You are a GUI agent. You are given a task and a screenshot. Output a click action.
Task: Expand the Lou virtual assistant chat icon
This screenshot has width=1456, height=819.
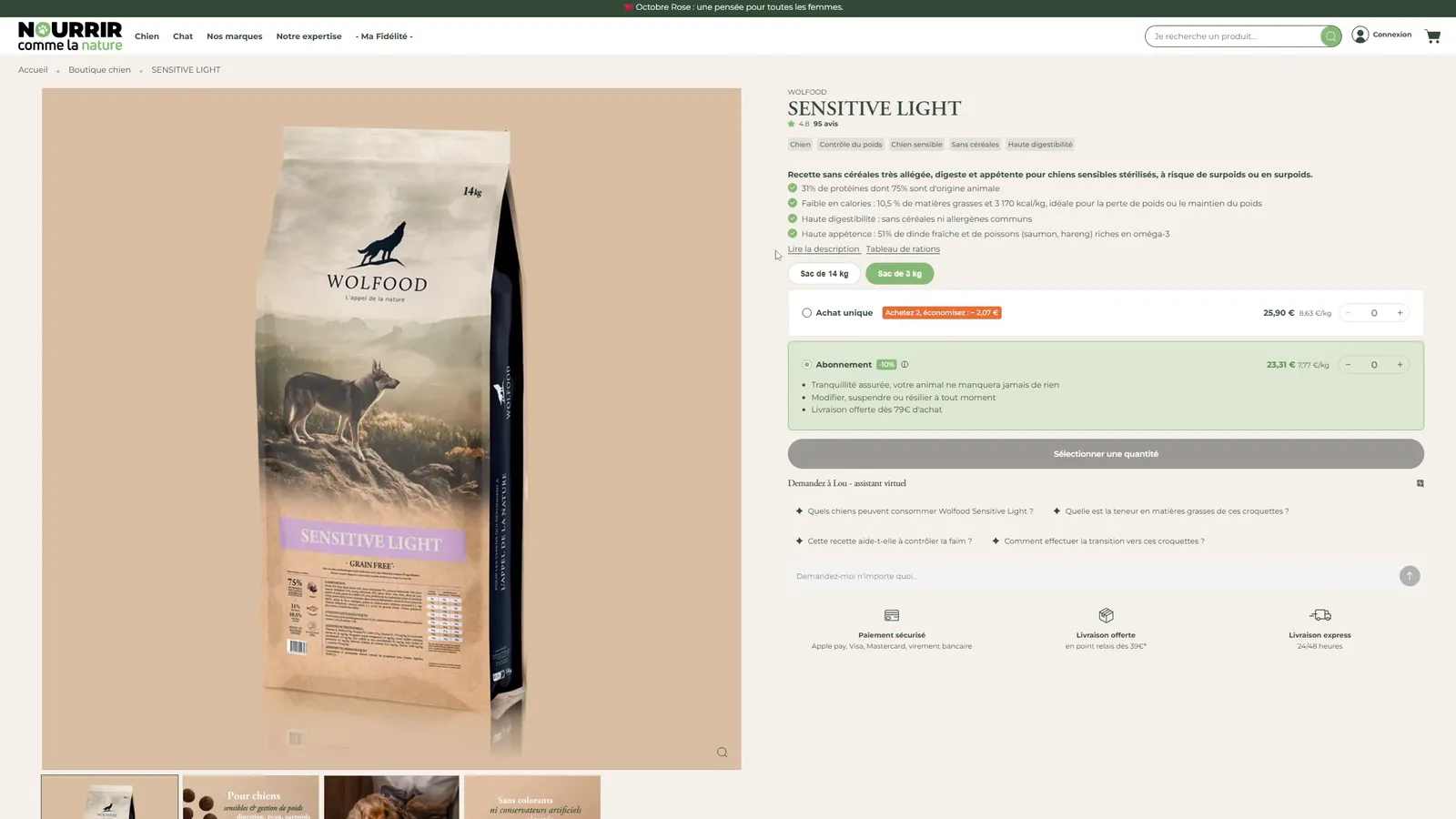click(1420, 483)
